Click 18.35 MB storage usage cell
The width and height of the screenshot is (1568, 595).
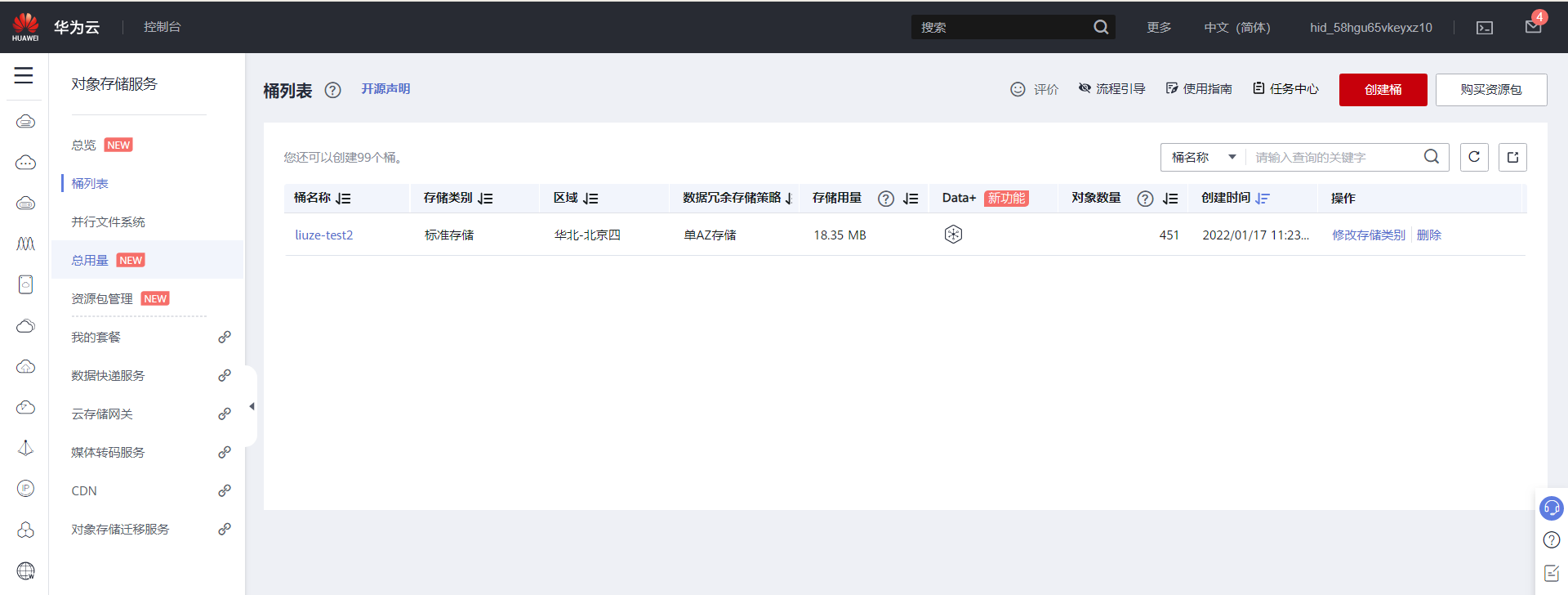coord(840,235)
